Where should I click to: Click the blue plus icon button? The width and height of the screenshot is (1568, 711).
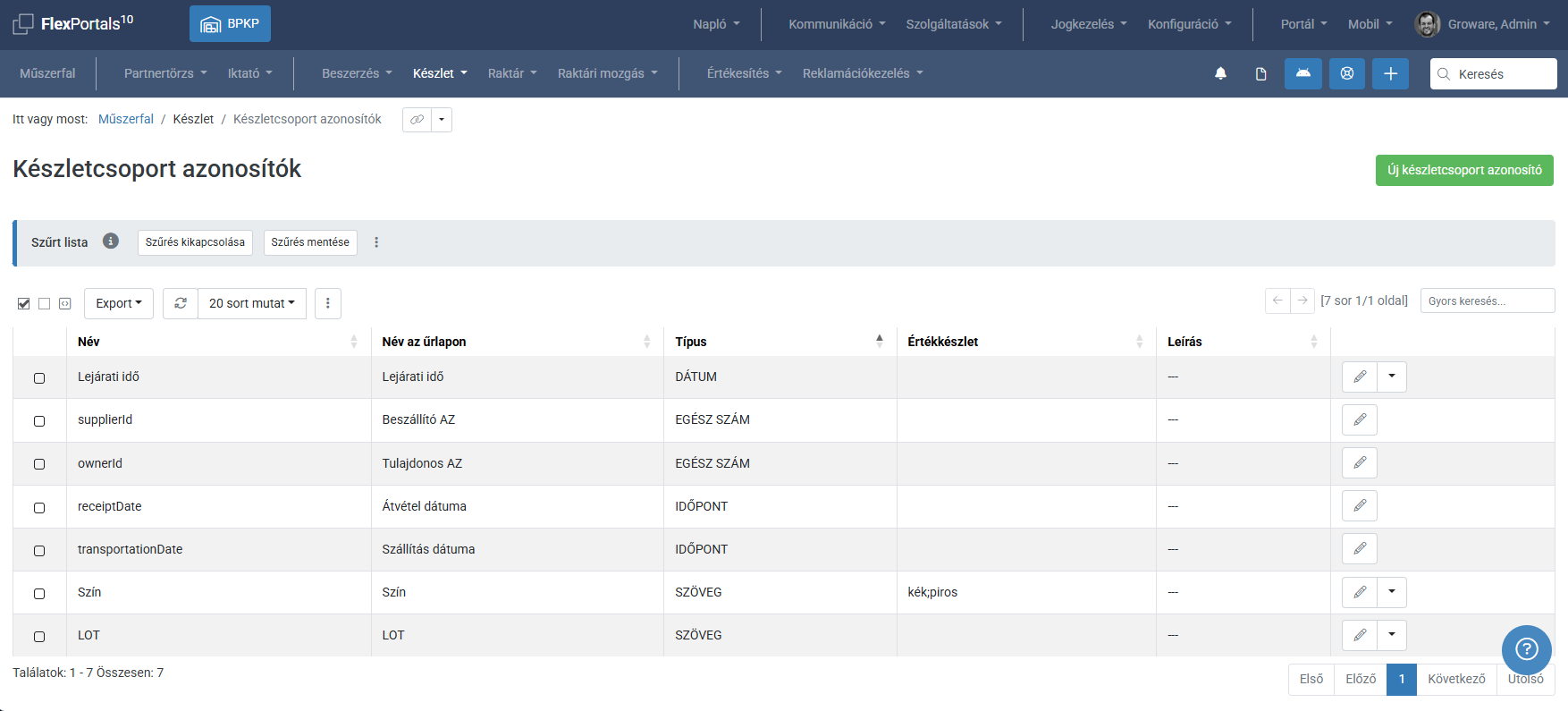1390,73
